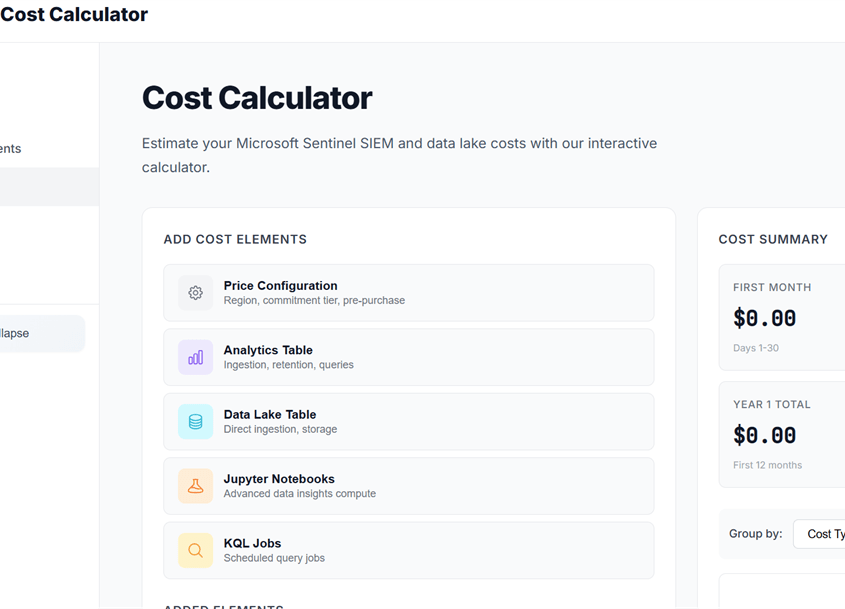The height and width of the screenshot is (609, 845).
Task: Click the Analytics Table bar chart icon
Action: 196,357
